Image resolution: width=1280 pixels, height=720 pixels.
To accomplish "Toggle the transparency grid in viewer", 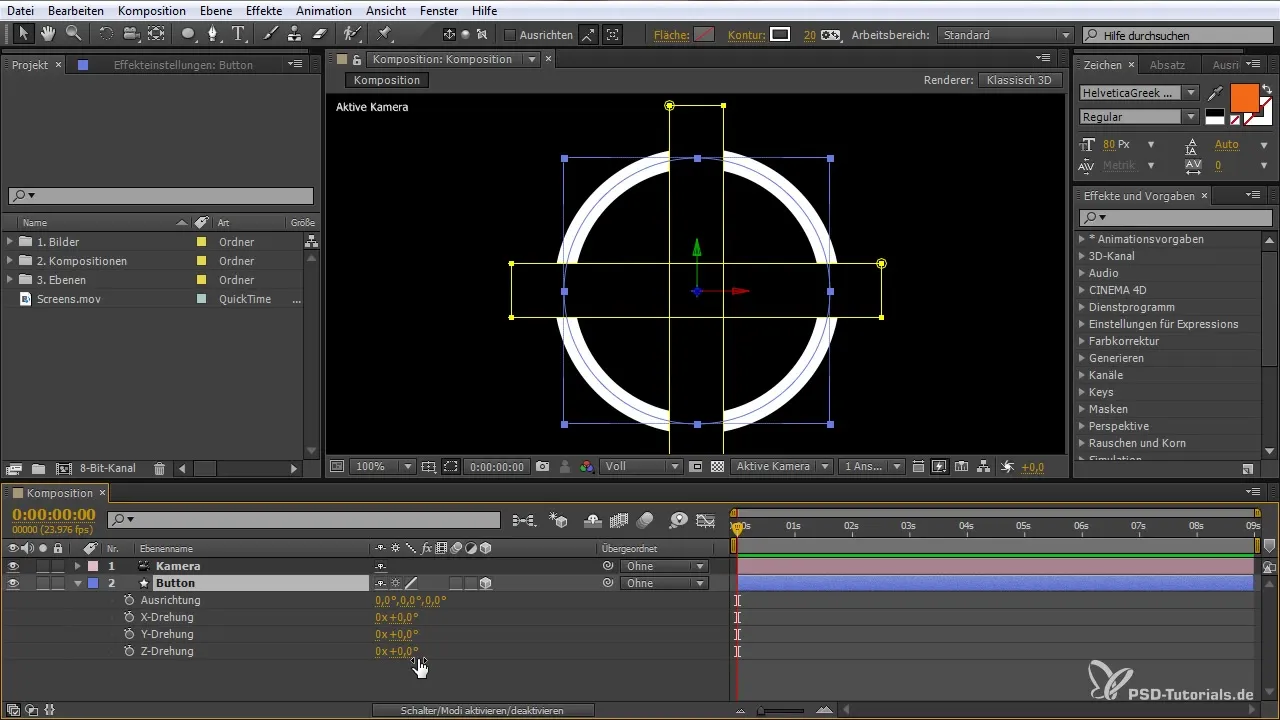I will 717,467.
